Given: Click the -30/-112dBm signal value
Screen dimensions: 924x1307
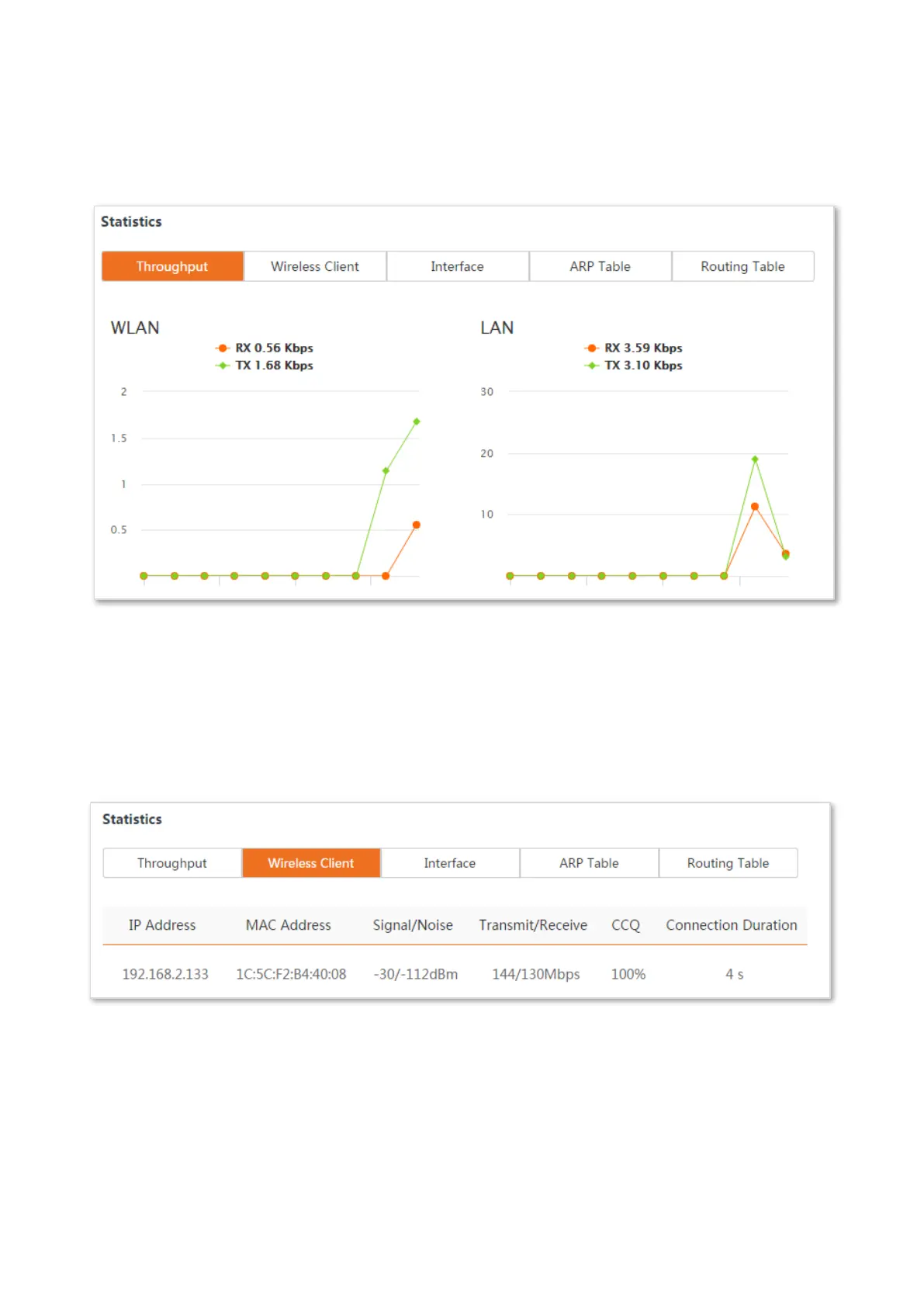Looking at the screenshot, I should click(416, 974).
